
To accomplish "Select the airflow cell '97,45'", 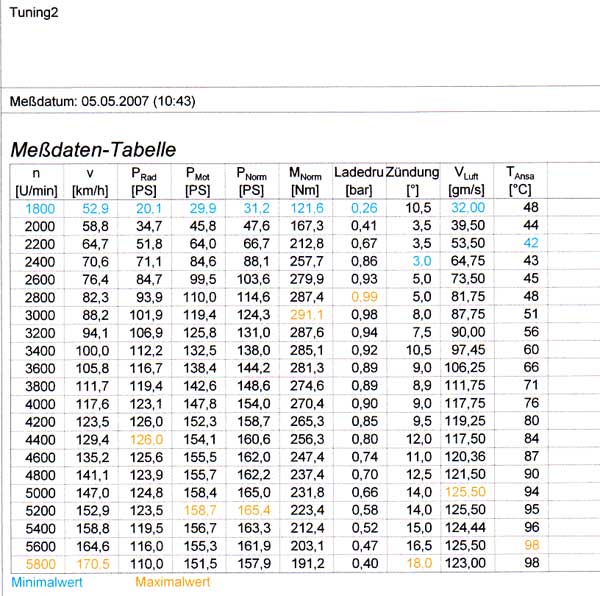I will point(468,350).
